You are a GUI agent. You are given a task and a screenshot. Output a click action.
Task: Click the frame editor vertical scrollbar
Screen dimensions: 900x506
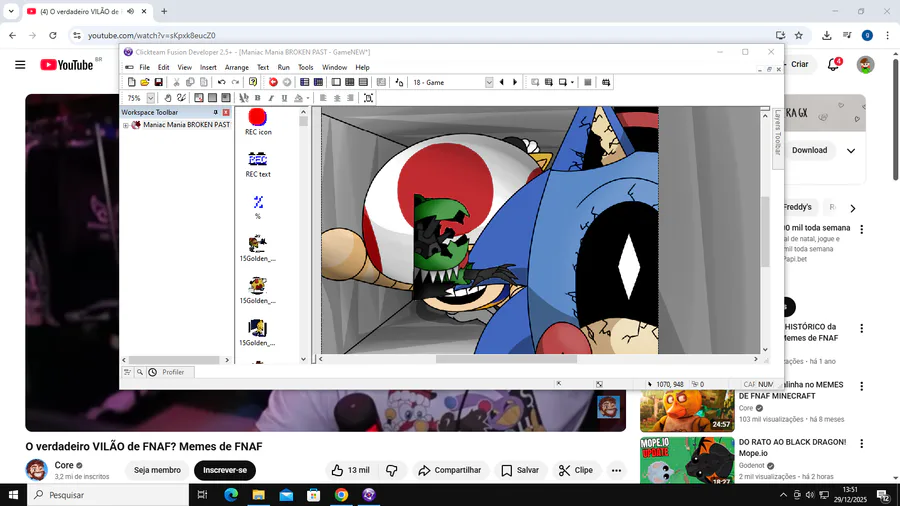click(765, 232)
